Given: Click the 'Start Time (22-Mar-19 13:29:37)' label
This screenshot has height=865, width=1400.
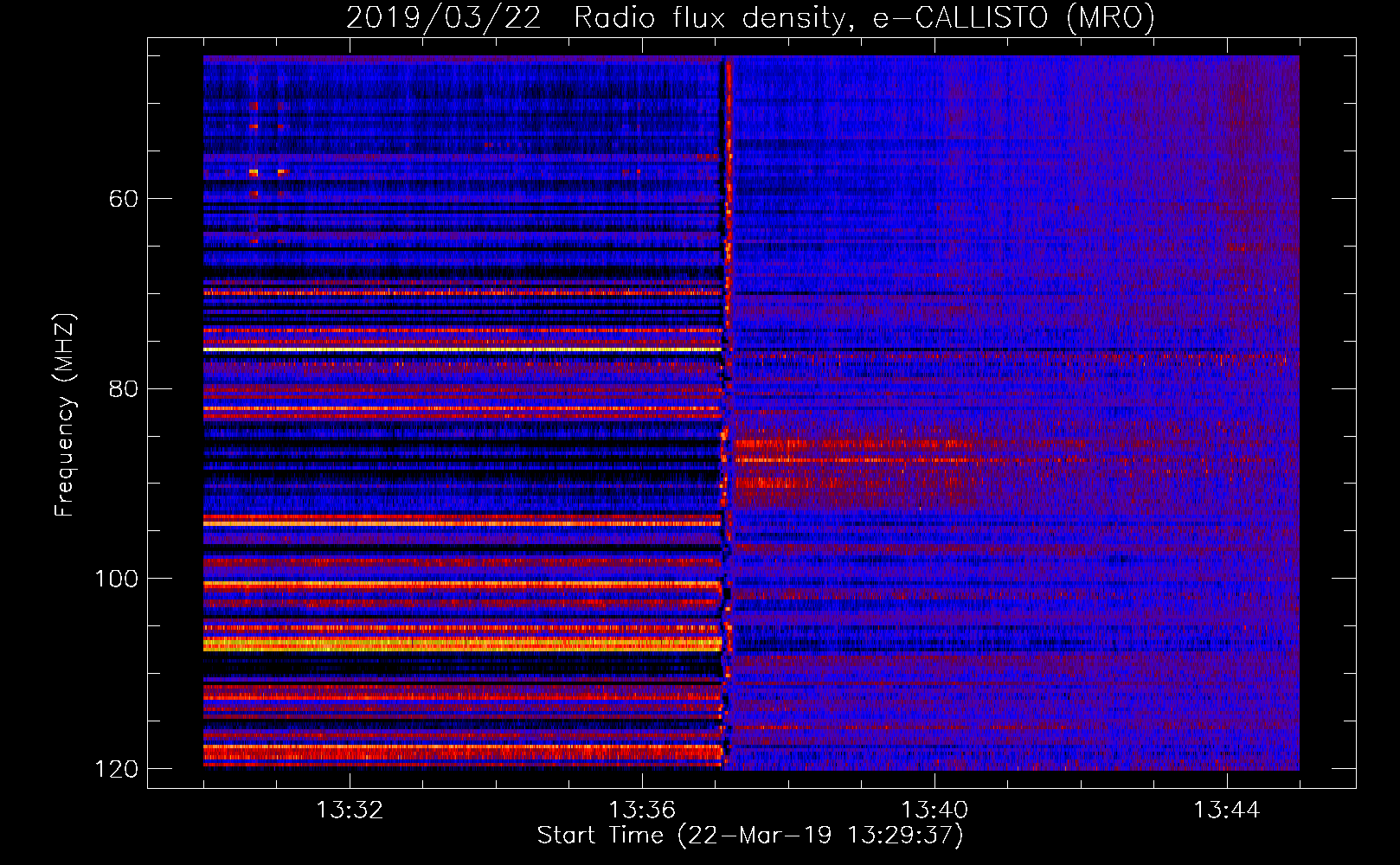Looking at the screenshot, I should point(750,836).
